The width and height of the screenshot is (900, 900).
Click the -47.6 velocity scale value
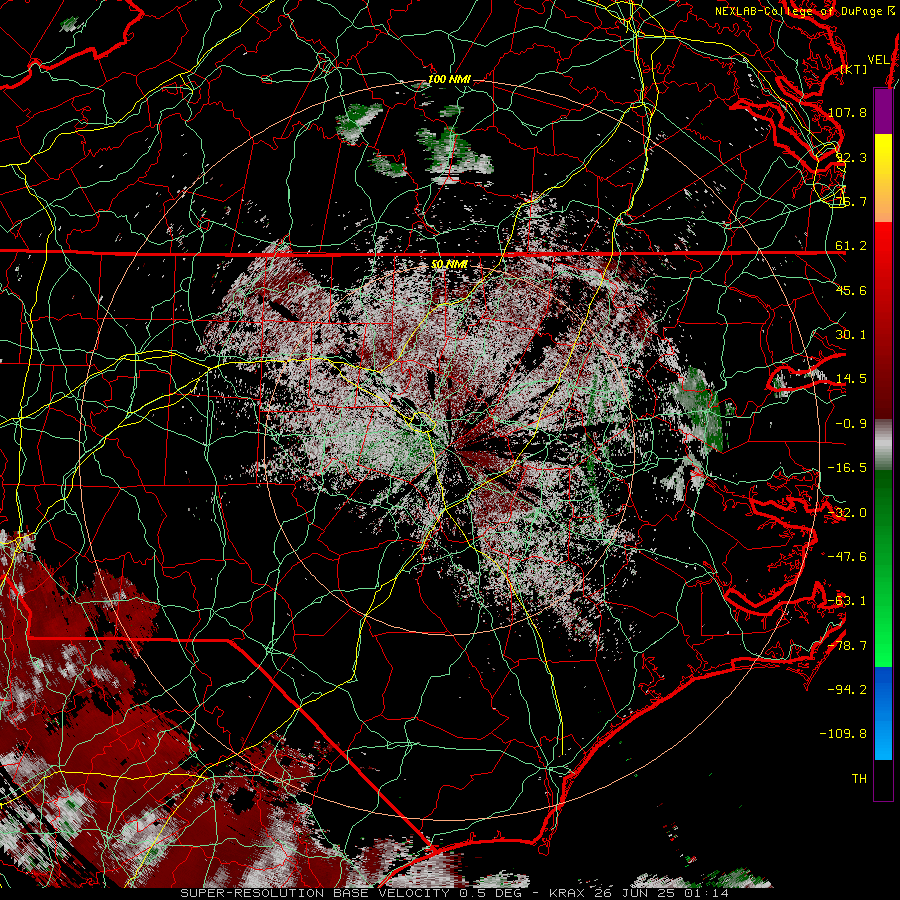848,557
